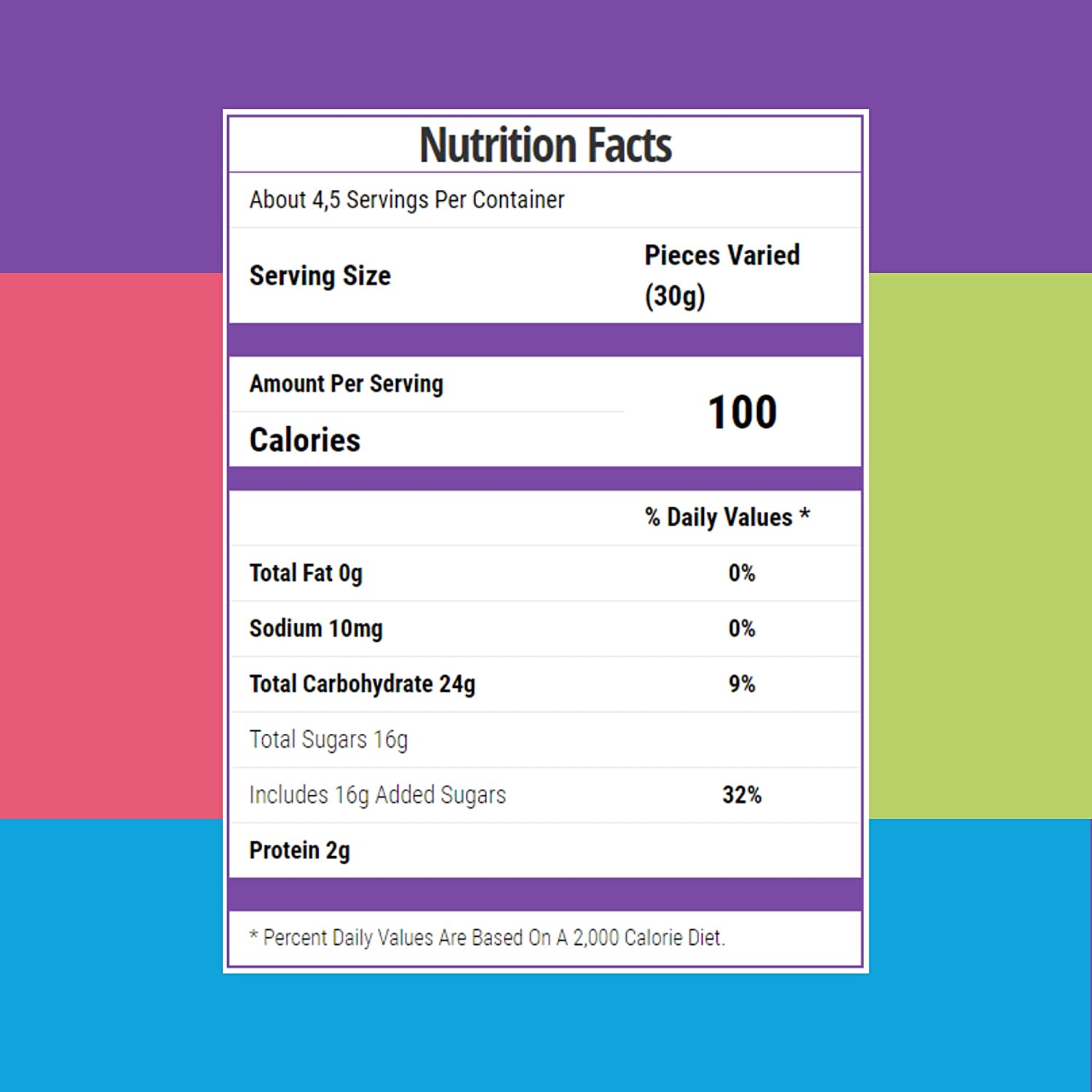Click the Sodium 10mg row label
Viewport: 1092px width, 1092px height.
(x=315, y=628)
